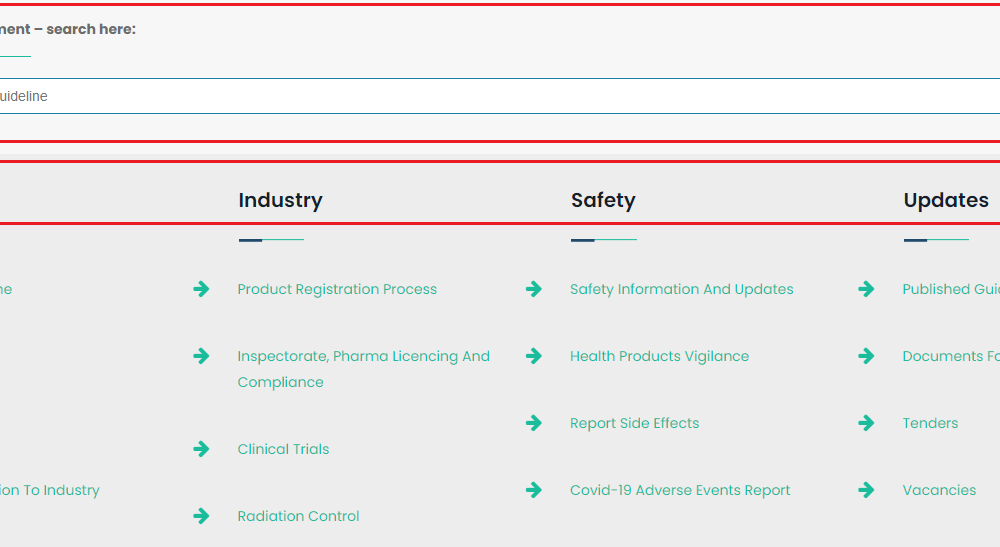Open Radiation Control link
The width and height of the screenshot is (1000, 547).
coord(298,516)
